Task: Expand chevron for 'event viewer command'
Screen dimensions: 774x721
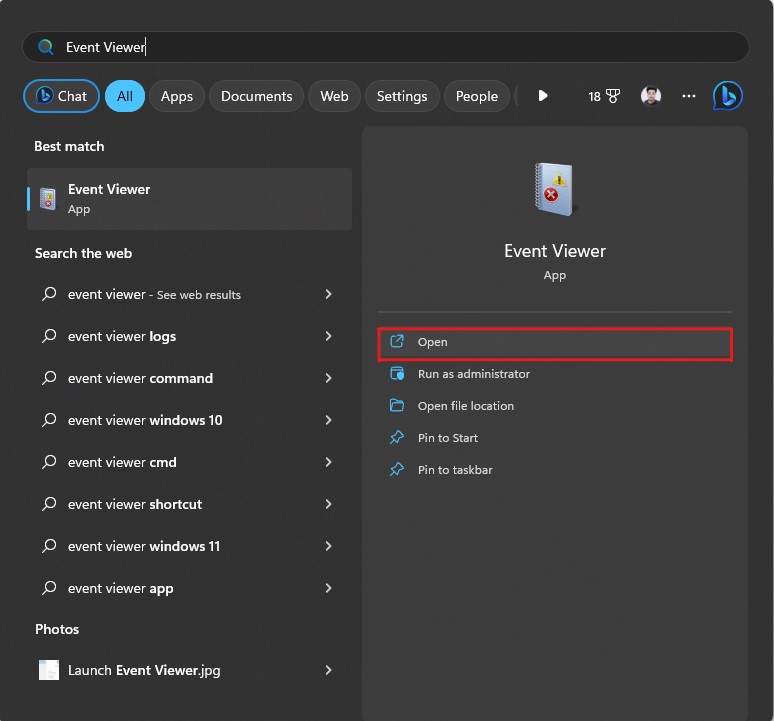Action: pyautogui.click(x=328, y=378)
